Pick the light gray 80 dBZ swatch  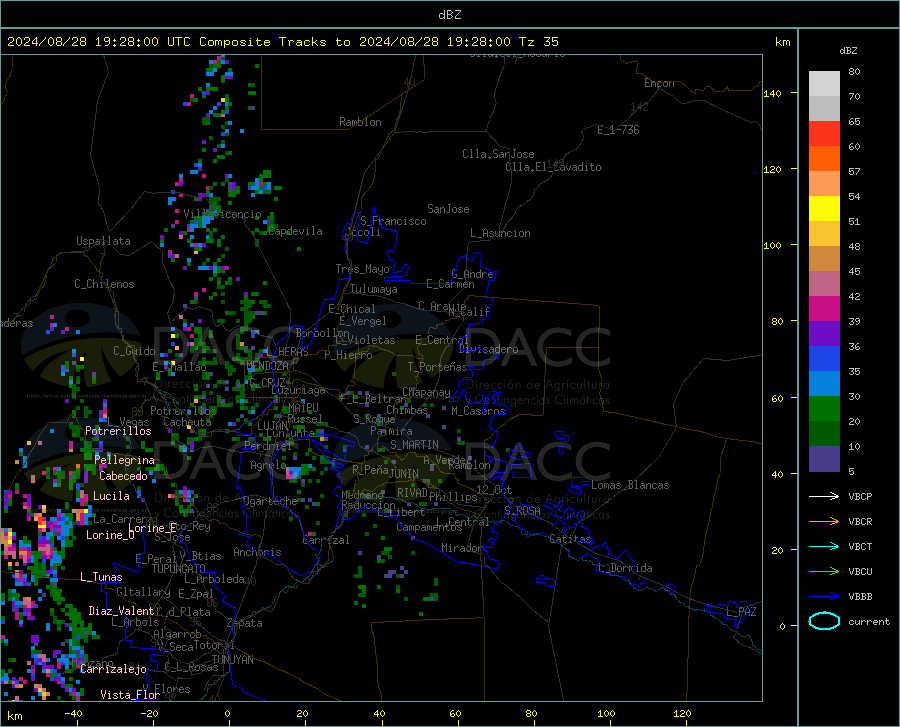(x=824, y=84)
